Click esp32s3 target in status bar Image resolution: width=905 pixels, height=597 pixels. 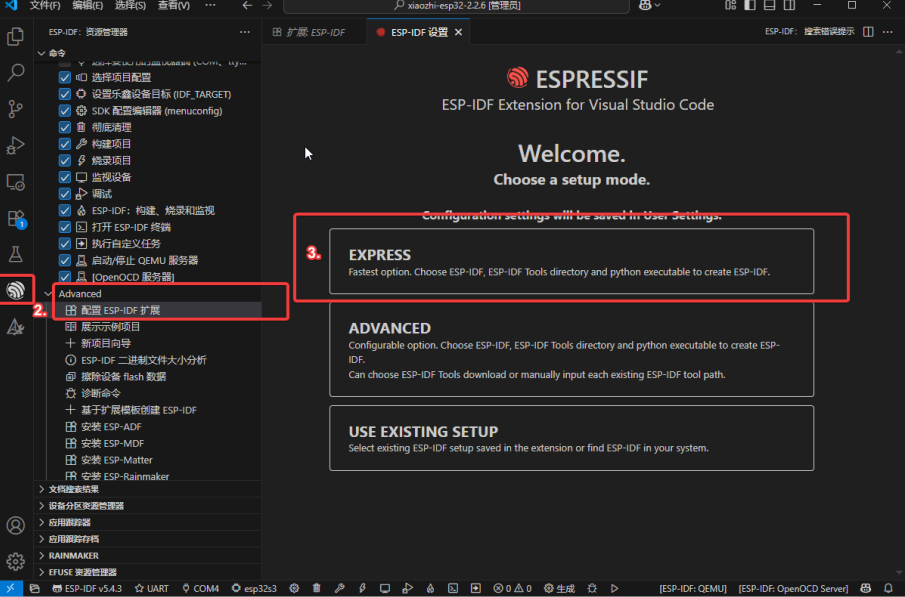click(x=254, y=588)
